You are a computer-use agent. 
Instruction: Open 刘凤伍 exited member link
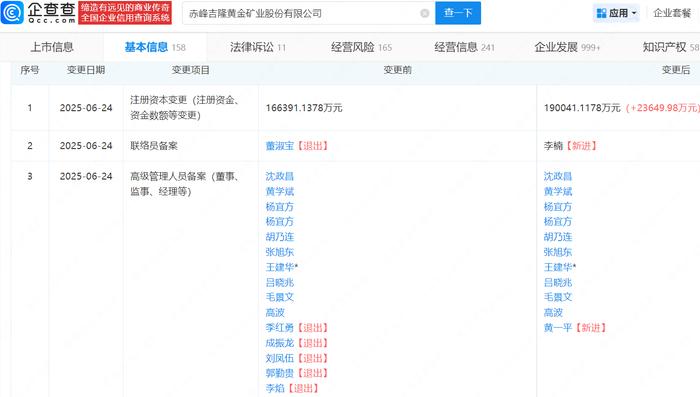click(280, 358)
